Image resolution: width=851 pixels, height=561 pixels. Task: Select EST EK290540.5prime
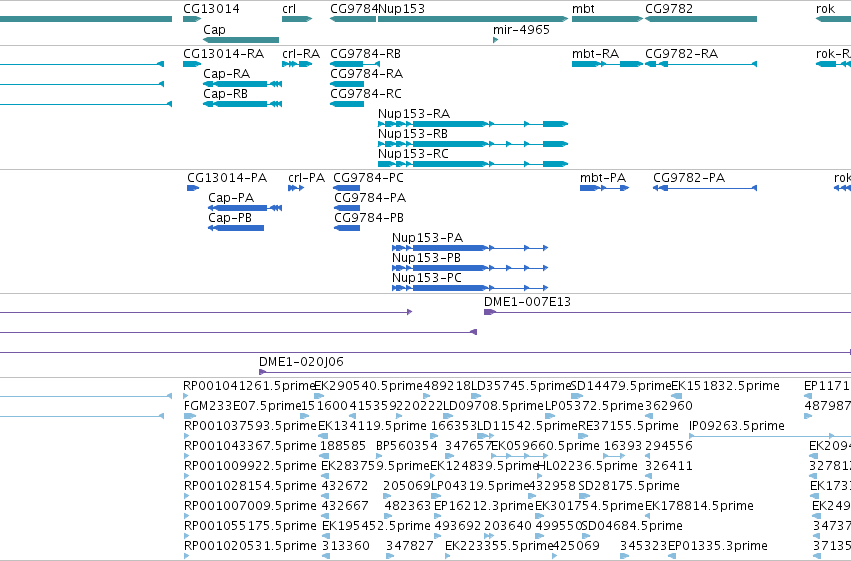pos(369,386)
